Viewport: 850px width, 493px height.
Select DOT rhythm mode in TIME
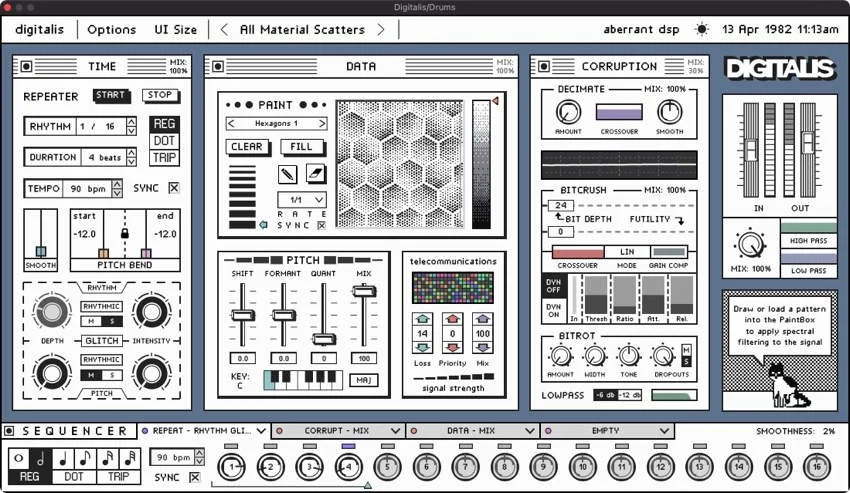coord(164,140)
